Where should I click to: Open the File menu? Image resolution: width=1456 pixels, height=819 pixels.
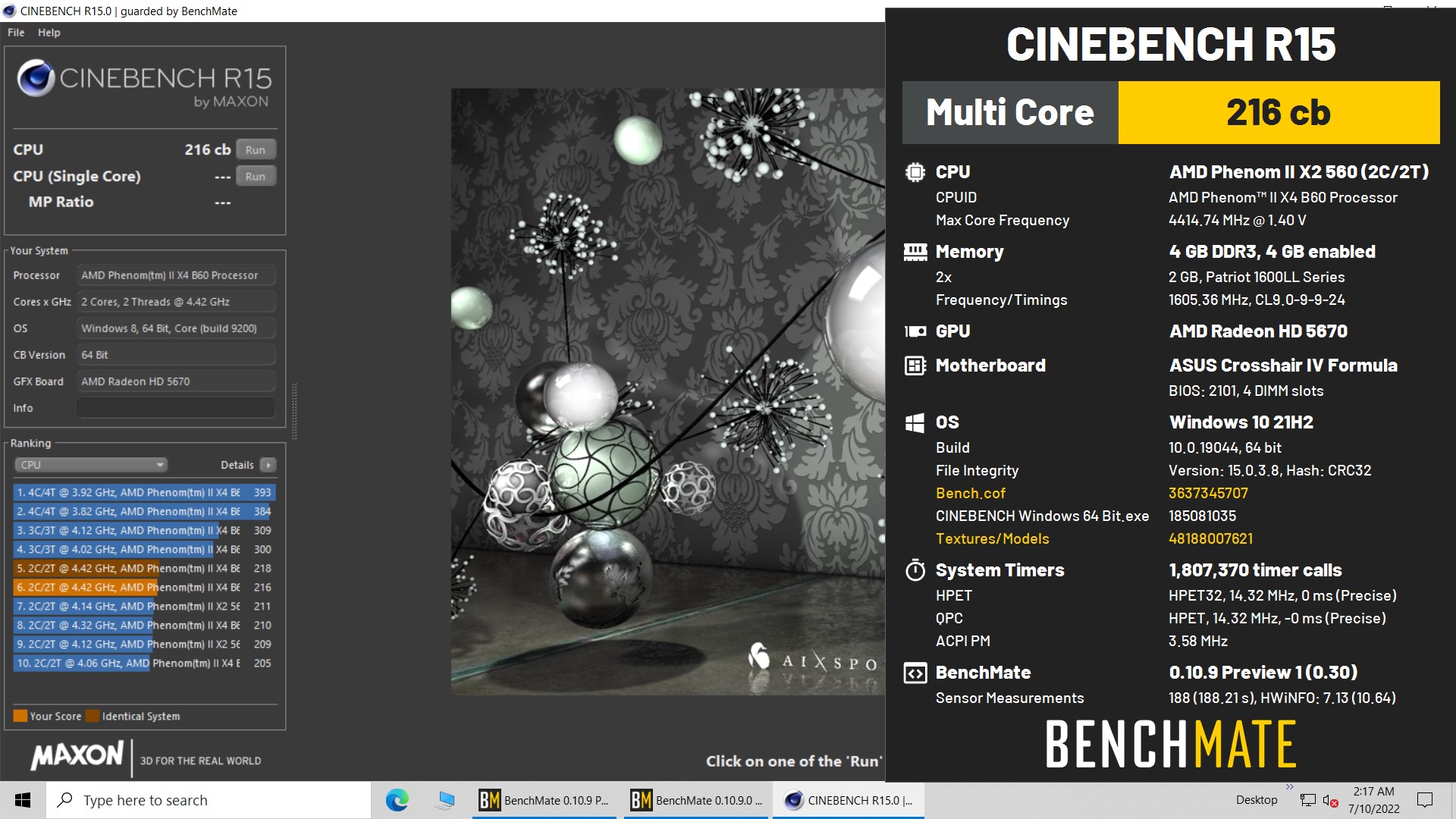click(x=16, y=33)
